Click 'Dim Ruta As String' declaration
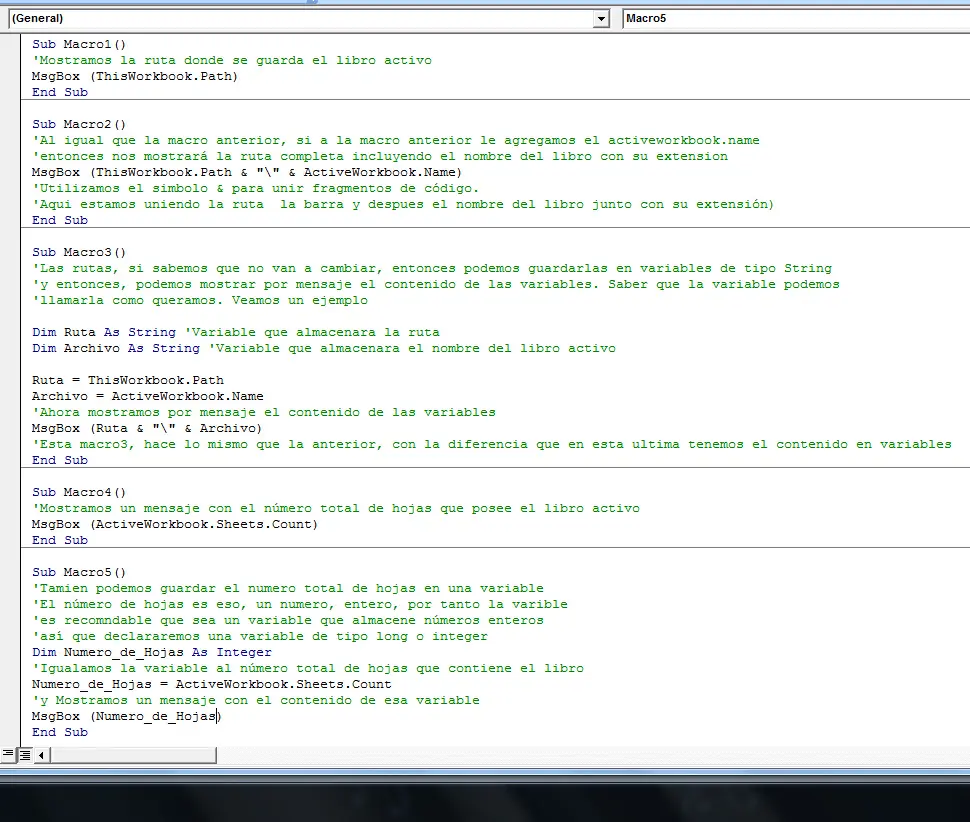The width and height of the screenshot is (970, 822). pyautogui.click(x=104, y=332)
